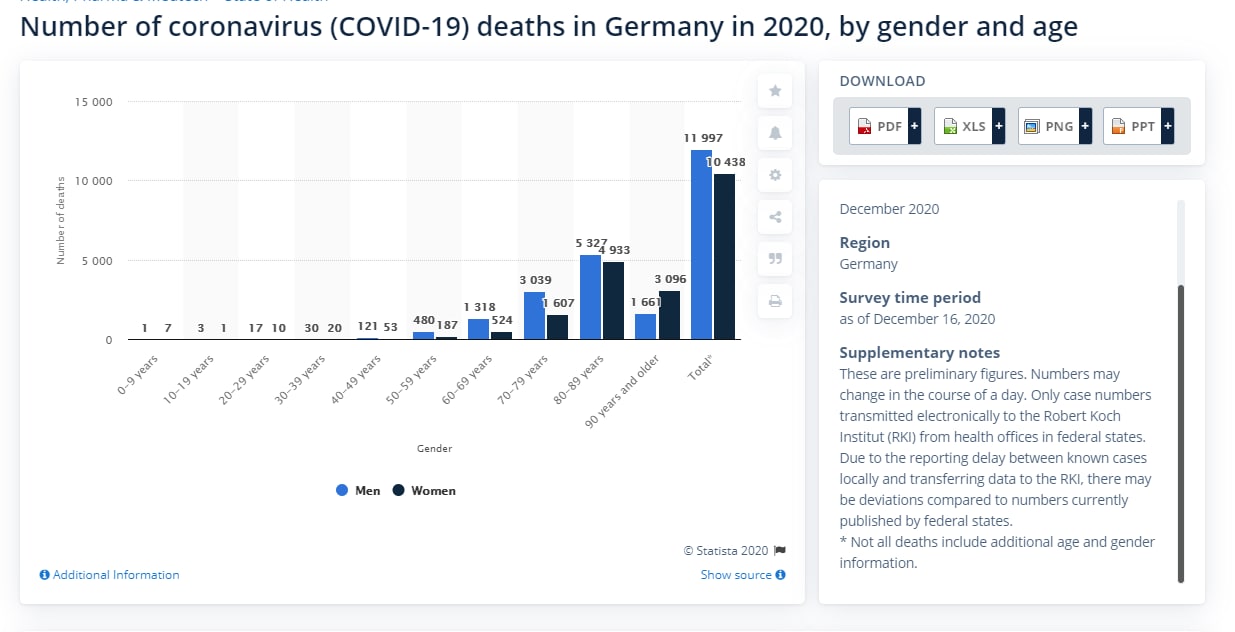Download the chart as PNG
The width and height of the screenshot is (1235, 632).
point(1048,126)
